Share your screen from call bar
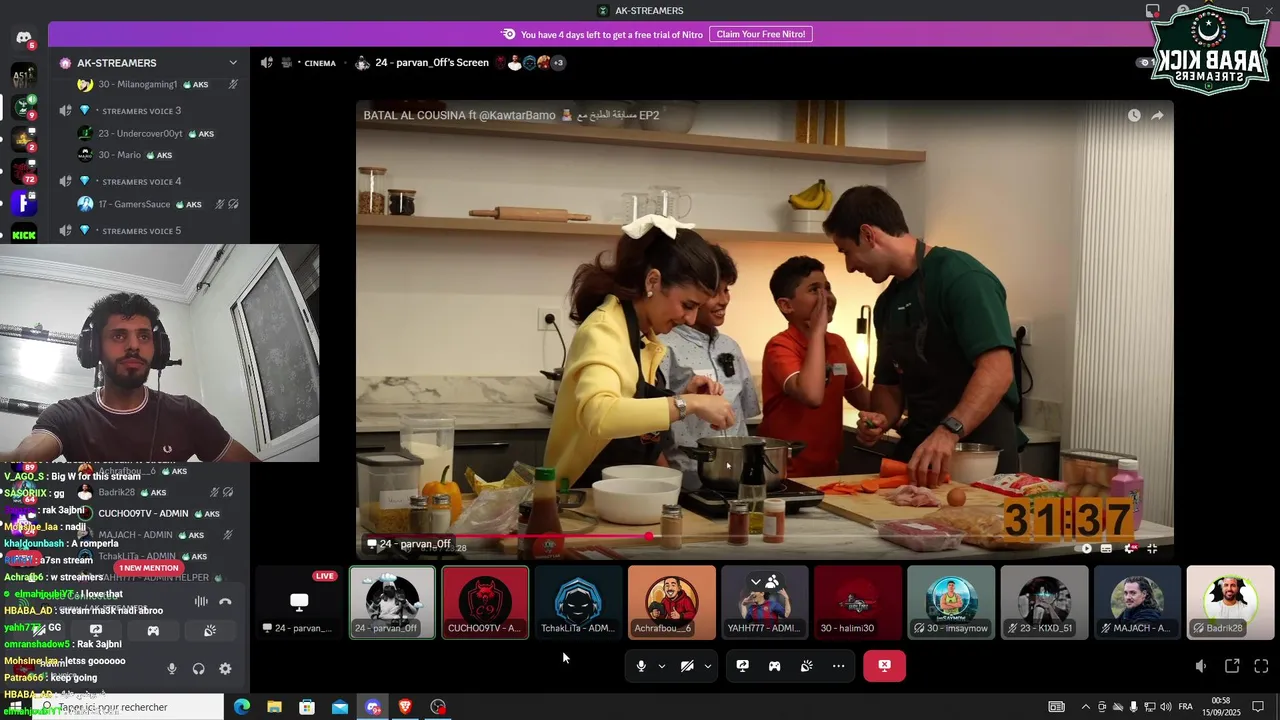 coord(742,666)
